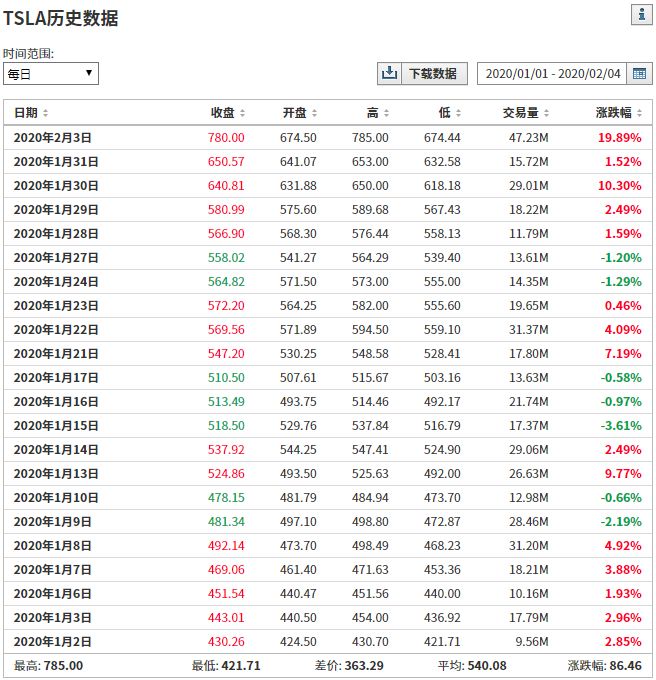Click closing price 780.00

226,138
